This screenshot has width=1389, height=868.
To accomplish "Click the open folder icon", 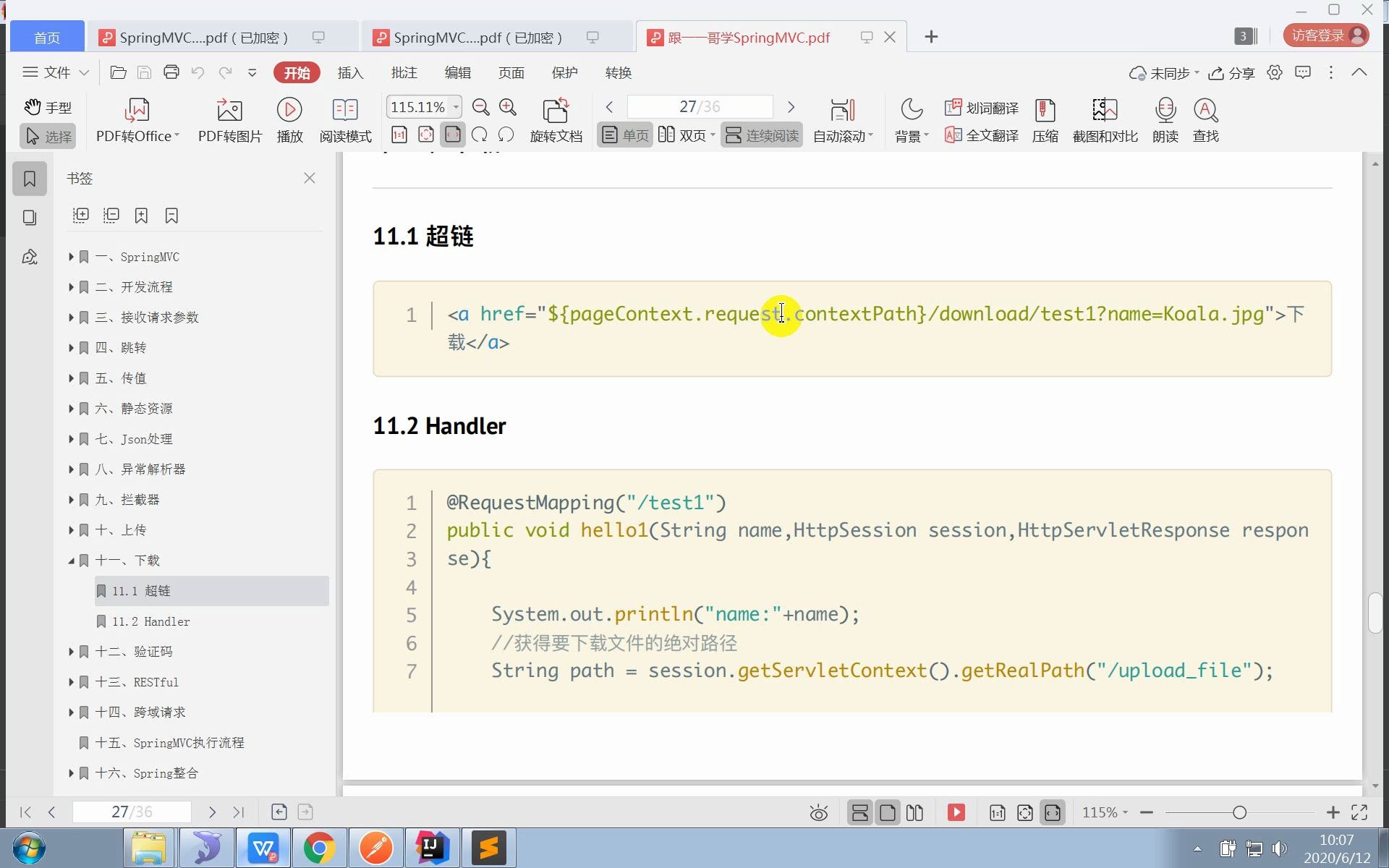I will pos(118,72).
